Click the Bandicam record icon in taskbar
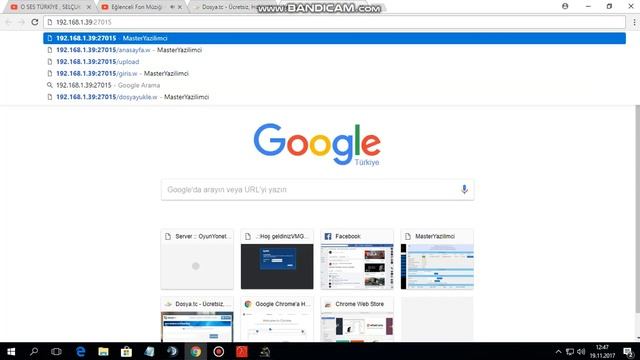The image size is (640, 360). pyautogui.click(x=219, y=351)
